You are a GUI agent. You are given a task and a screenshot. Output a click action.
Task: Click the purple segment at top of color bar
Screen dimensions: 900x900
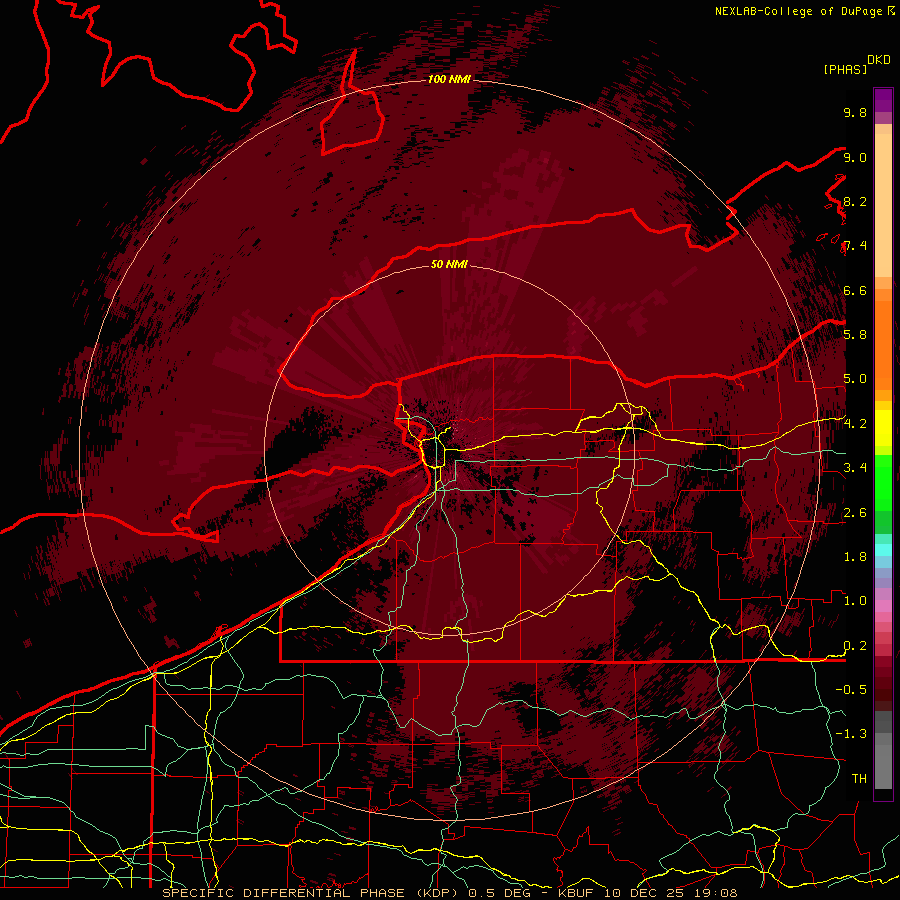click(883, 100)
